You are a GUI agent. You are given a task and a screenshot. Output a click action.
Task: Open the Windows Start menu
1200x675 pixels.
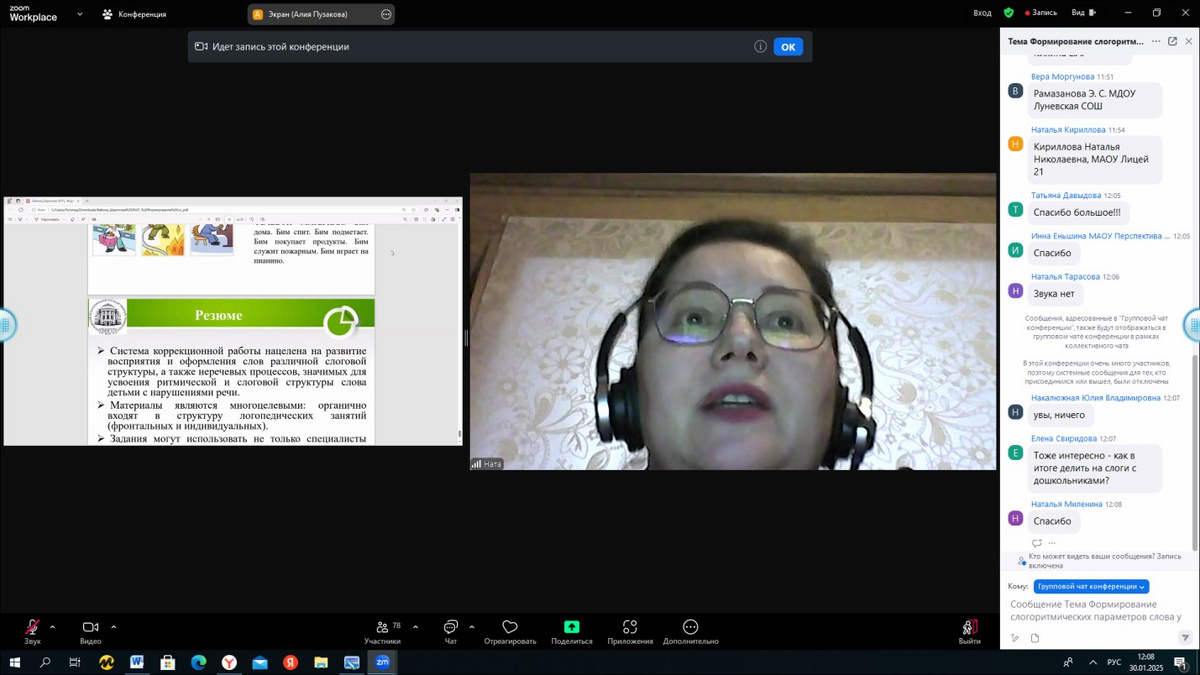[15, 662]
